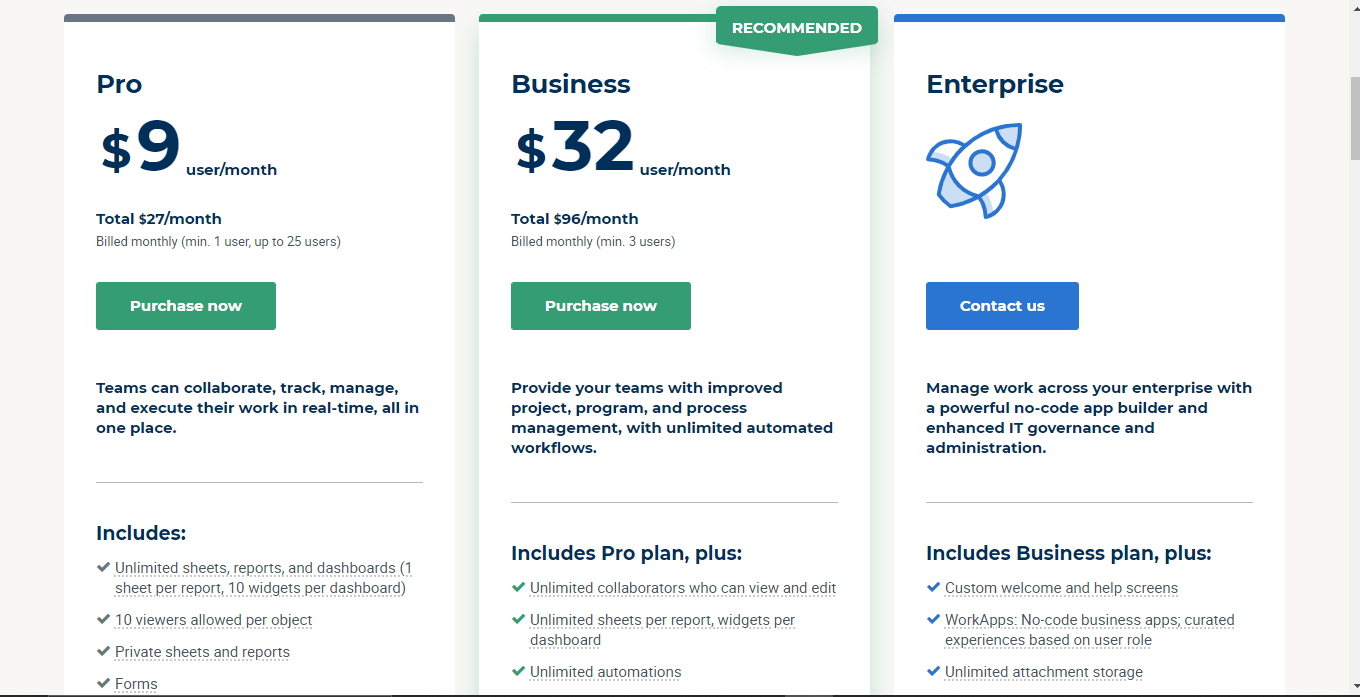The image size is (1360, 697).
Task: Open Unlimited collaborators who can view and edit info
Action: point(683,588)
